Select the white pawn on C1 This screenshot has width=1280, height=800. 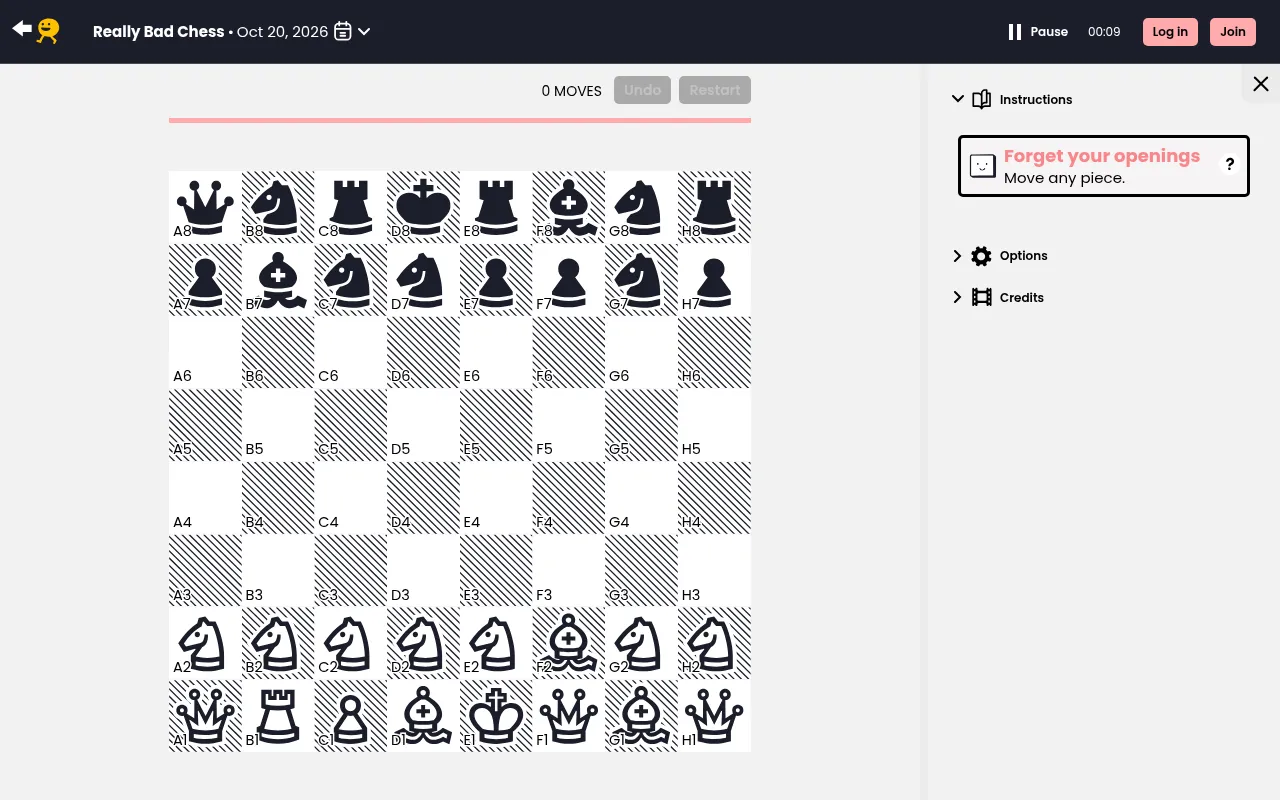(x=350, y=716)
